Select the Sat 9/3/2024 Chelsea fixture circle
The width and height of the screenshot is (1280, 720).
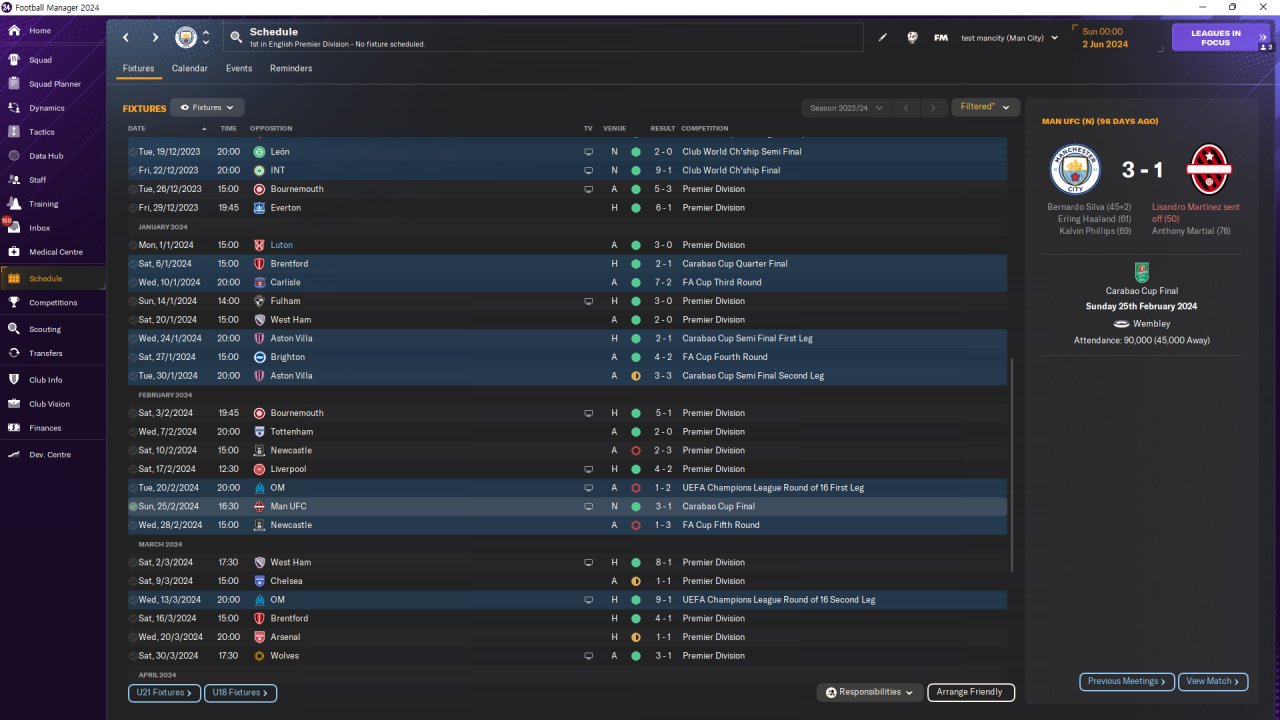click(133, 581)
